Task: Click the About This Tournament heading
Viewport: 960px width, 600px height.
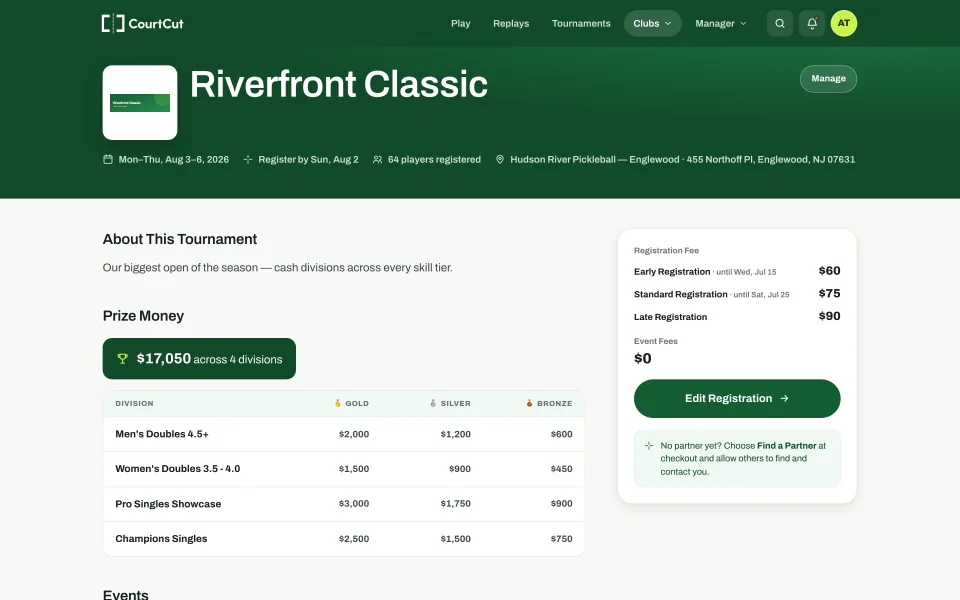Action: click(179, 239)
